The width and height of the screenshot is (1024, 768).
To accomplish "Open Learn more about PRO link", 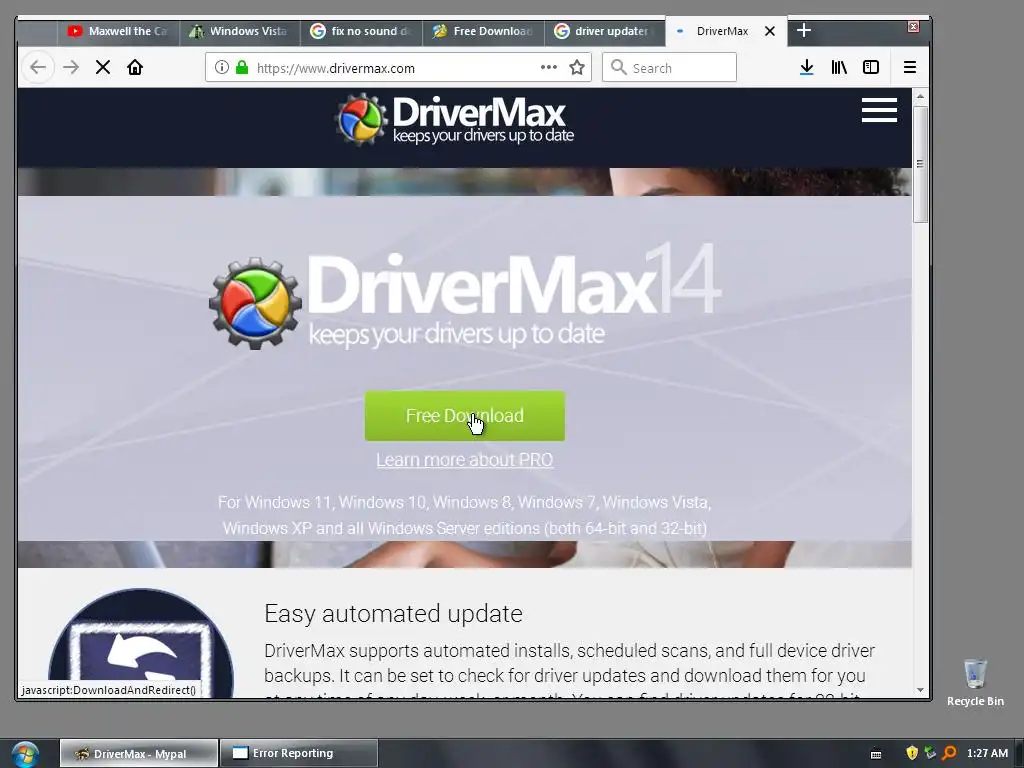I will pos(464,460).
